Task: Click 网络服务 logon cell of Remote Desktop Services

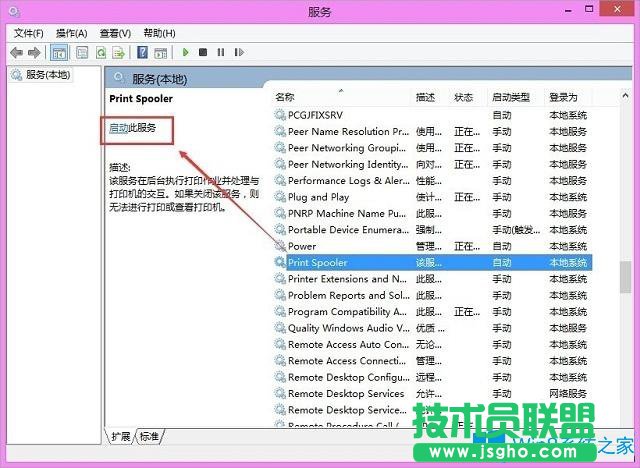Action: click(x=568, y=393)
